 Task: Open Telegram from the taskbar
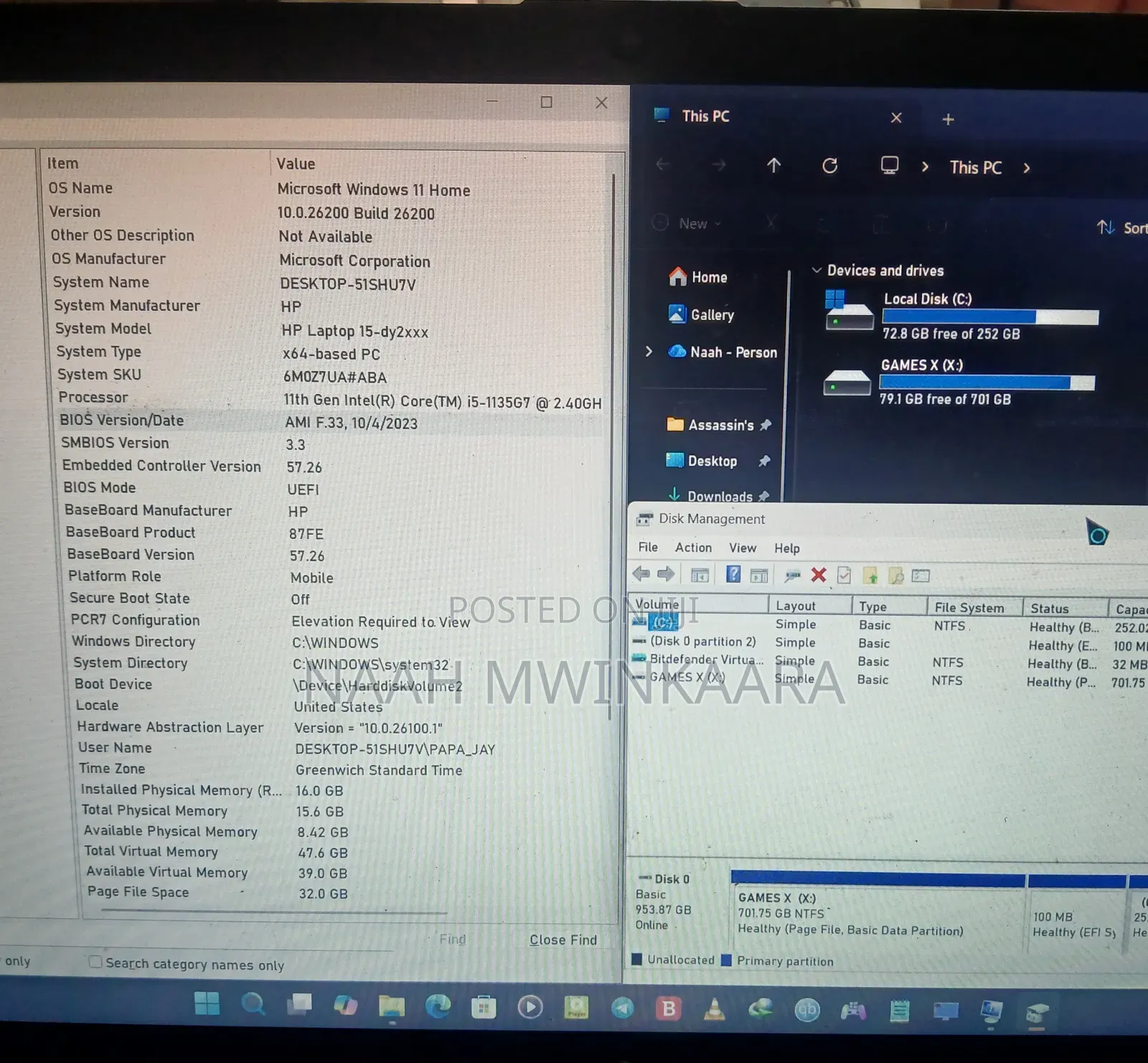coord(622,1008)
